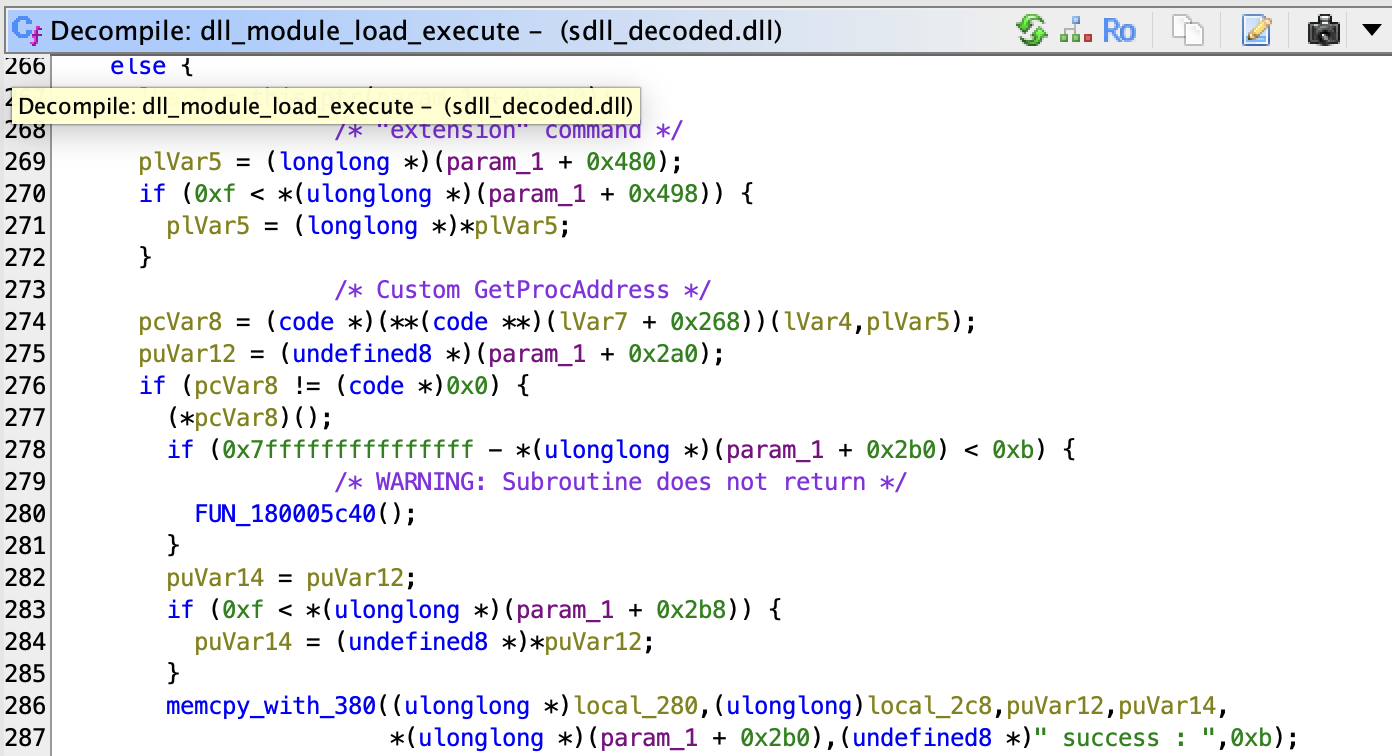Click line number 280
Screen dimensions: 1392x756
pos(24,514)
